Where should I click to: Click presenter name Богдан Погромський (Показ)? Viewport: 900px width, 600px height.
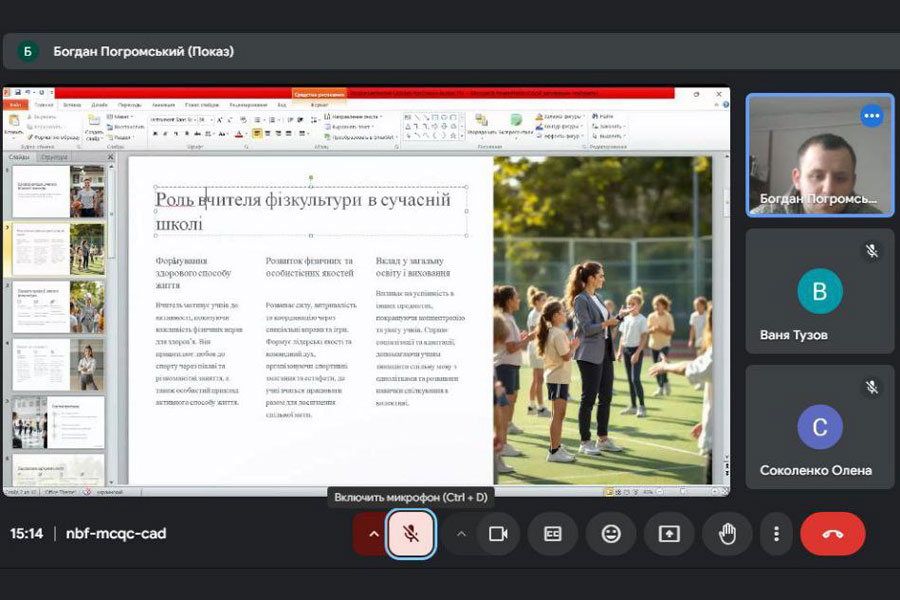click(143, 51)
